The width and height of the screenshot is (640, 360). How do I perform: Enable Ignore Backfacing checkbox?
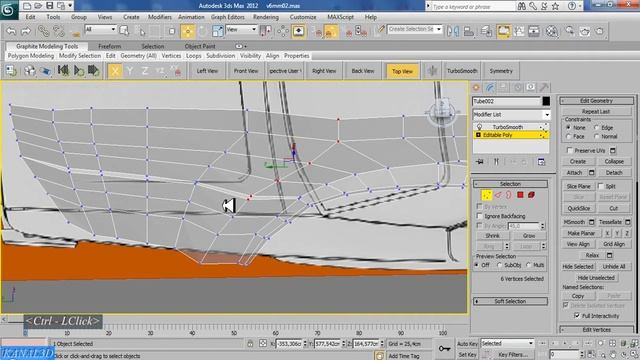pyautogui.click(x=480, y=216)
